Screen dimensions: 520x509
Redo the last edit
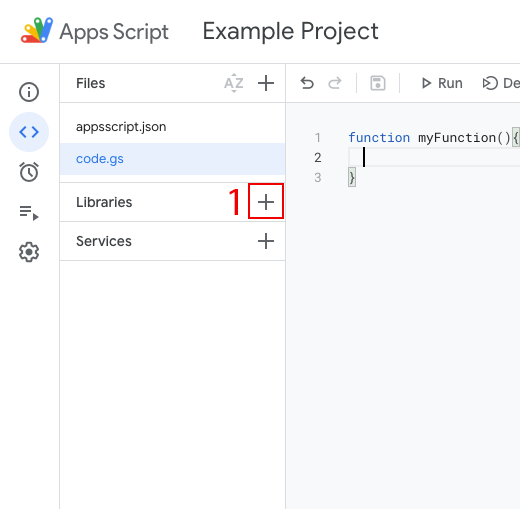pos(335,83)
